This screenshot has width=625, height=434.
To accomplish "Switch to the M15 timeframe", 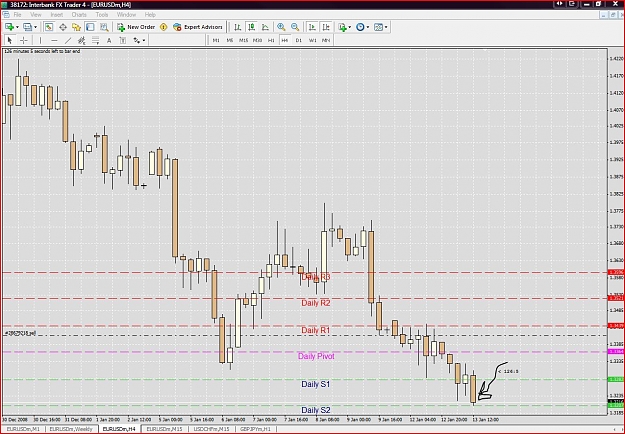I will [x=244, y=40].
